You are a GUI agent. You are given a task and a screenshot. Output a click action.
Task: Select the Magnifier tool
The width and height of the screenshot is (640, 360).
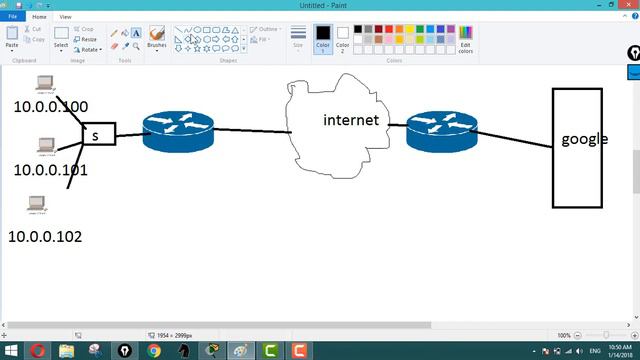pos(136,46)
